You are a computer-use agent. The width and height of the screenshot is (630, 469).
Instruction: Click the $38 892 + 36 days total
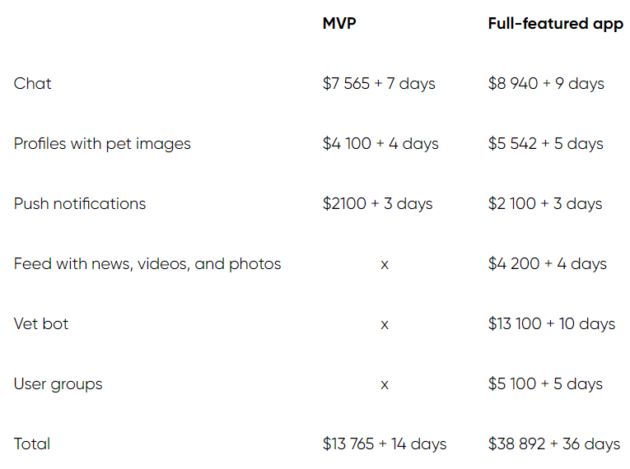pos(554,444)
